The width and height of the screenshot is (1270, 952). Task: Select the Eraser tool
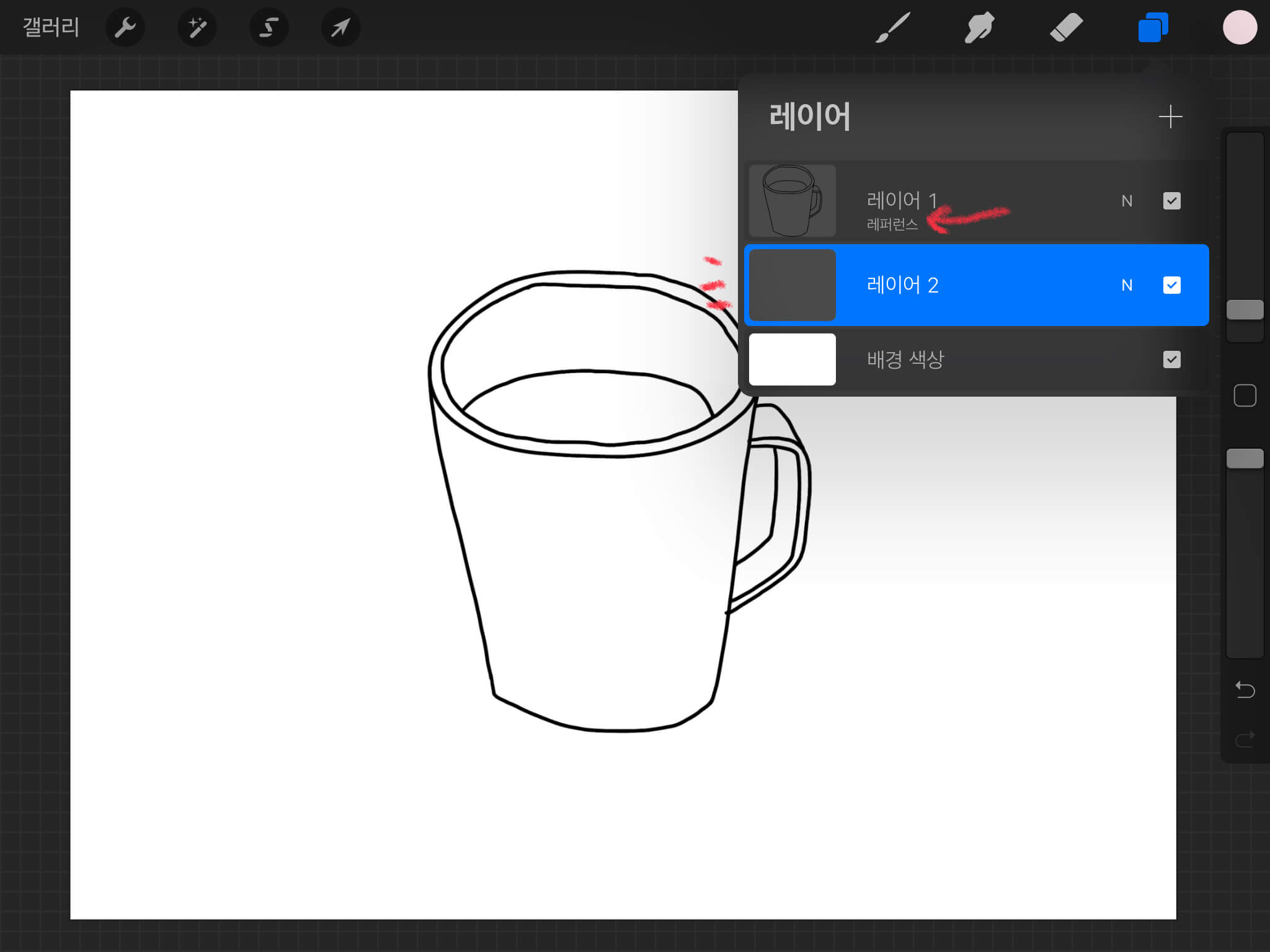coord(1066,27)
